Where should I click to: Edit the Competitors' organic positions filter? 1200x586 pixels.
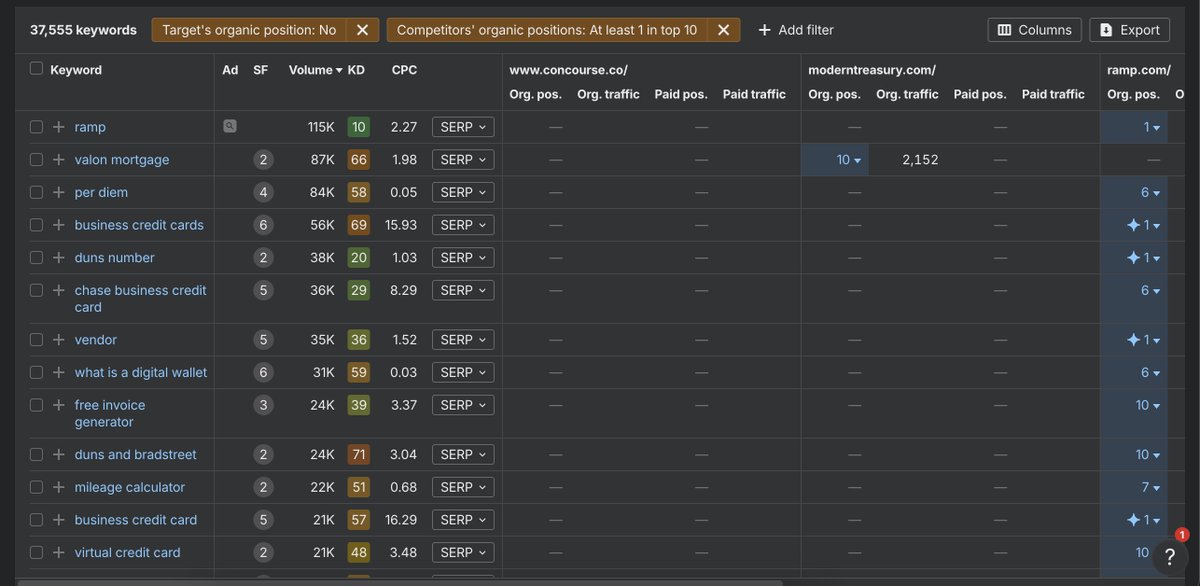pos(547,30)
